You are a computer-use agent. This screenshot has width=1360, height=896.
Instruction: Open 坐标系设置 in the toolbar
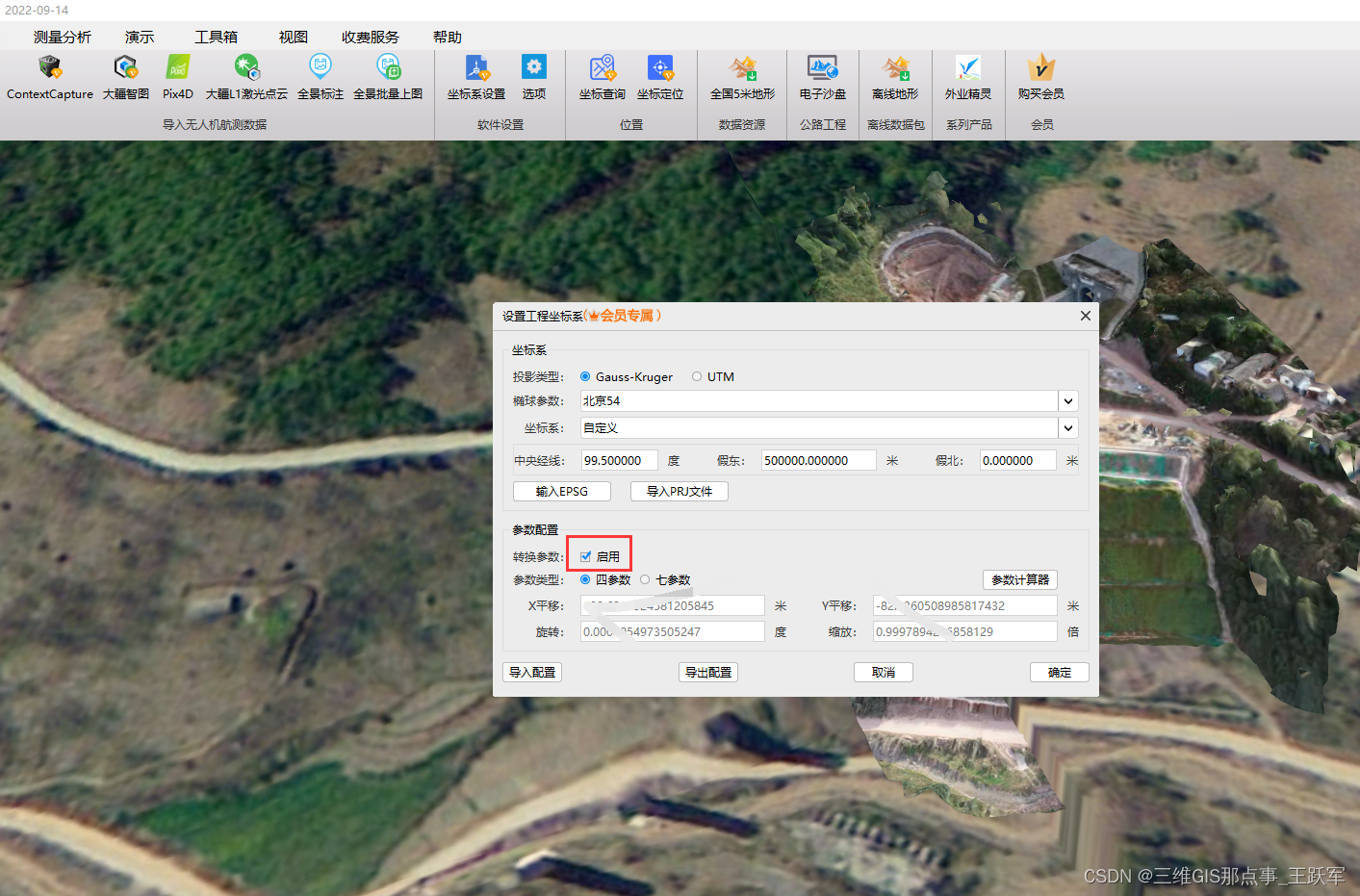click(476, 77)
